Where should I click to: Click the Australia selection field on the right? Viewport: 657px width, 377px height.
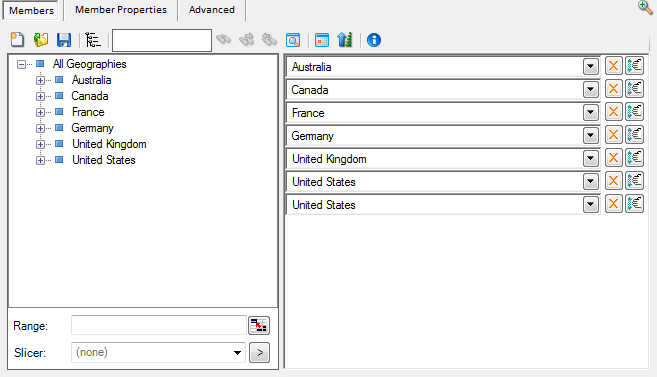click(442, 67)
